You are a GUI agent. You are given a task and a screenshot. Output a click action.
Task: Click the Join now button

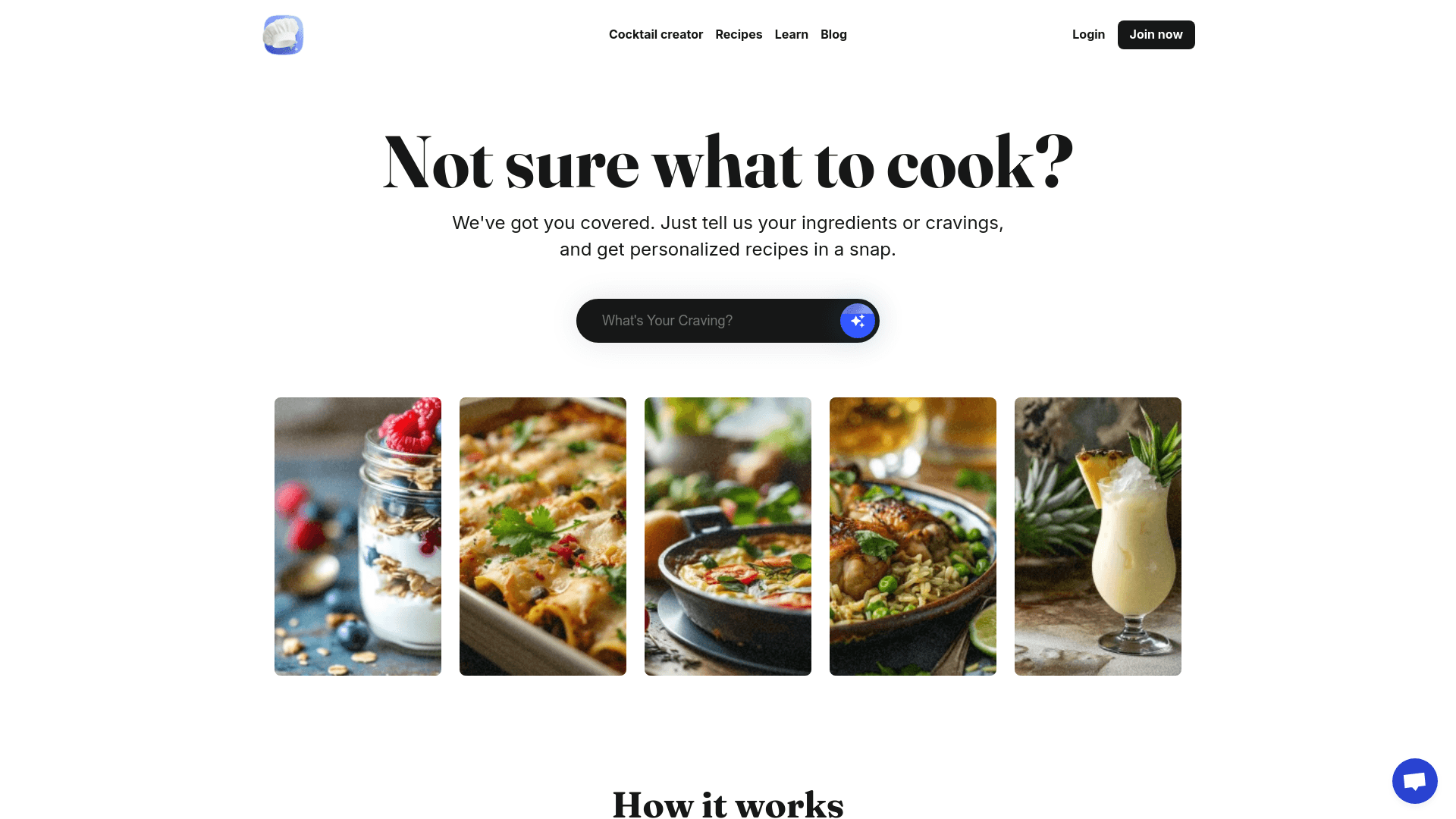[x=1156, y=35]
